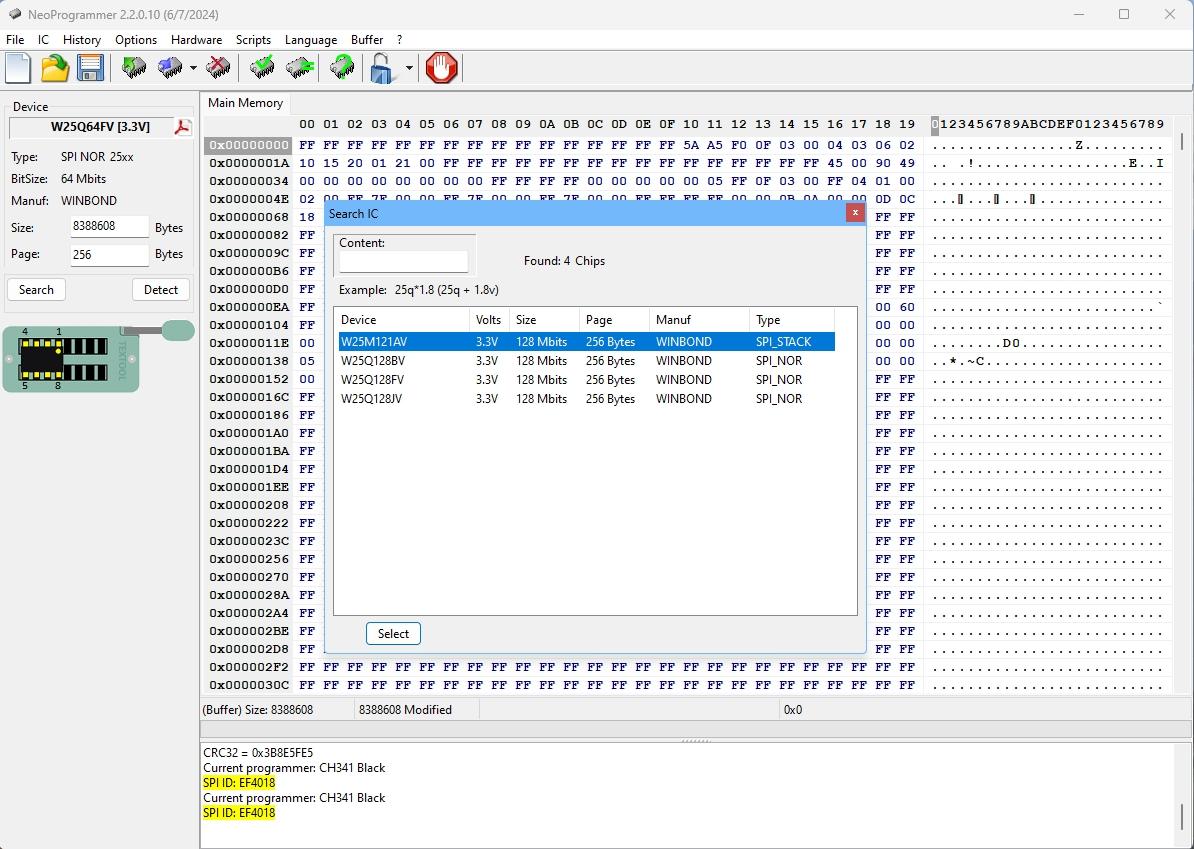The width and height of the screenshot is (1194, 849).
Task: Stop operation with the red hand icon
Action: (441, 68)
